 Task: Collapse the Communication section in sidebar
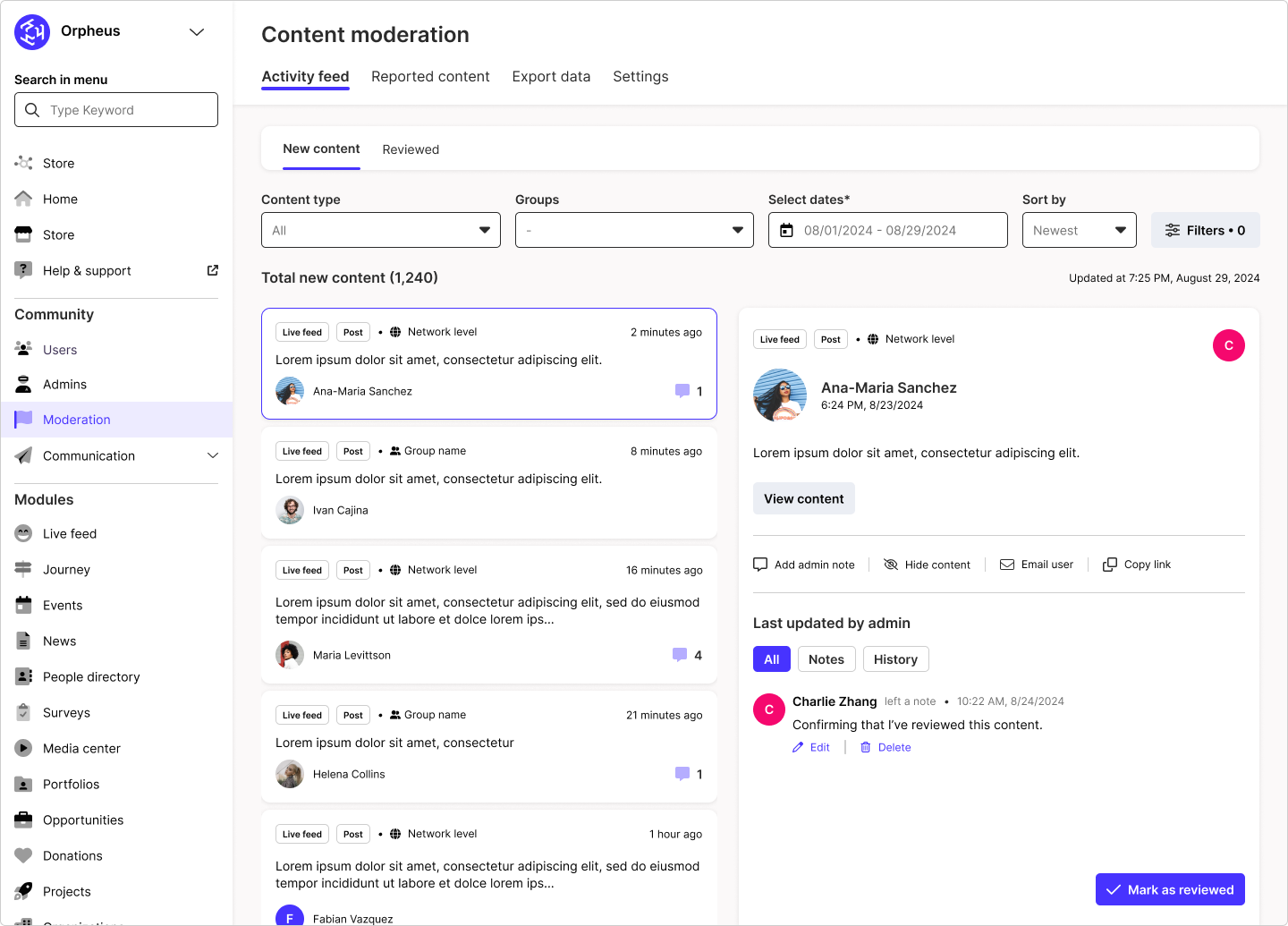pos(213,455)
